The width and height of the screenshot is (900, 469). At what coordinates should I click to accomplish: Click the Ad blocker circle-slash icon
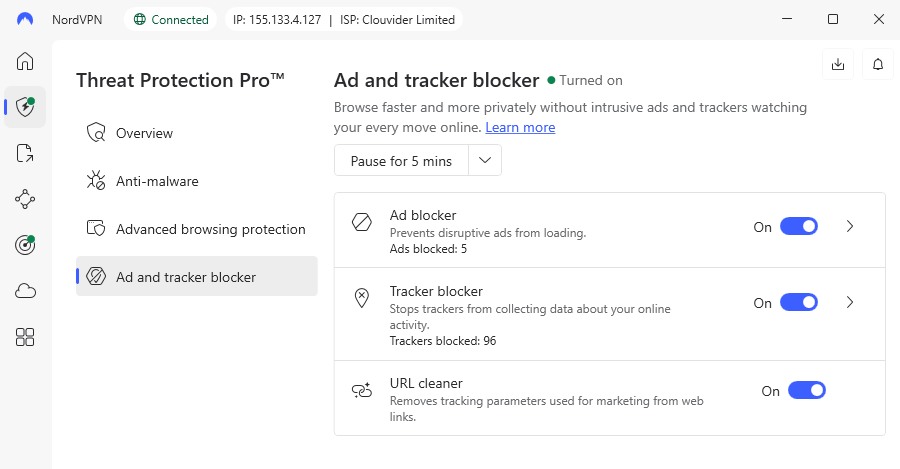362,222
